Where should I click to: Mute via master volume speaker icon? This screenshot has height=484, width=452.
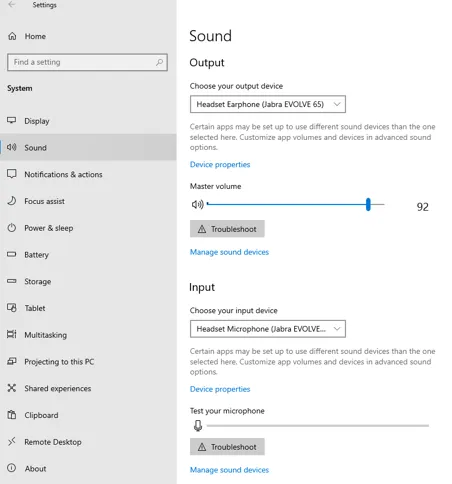click(x=197, y=204)
